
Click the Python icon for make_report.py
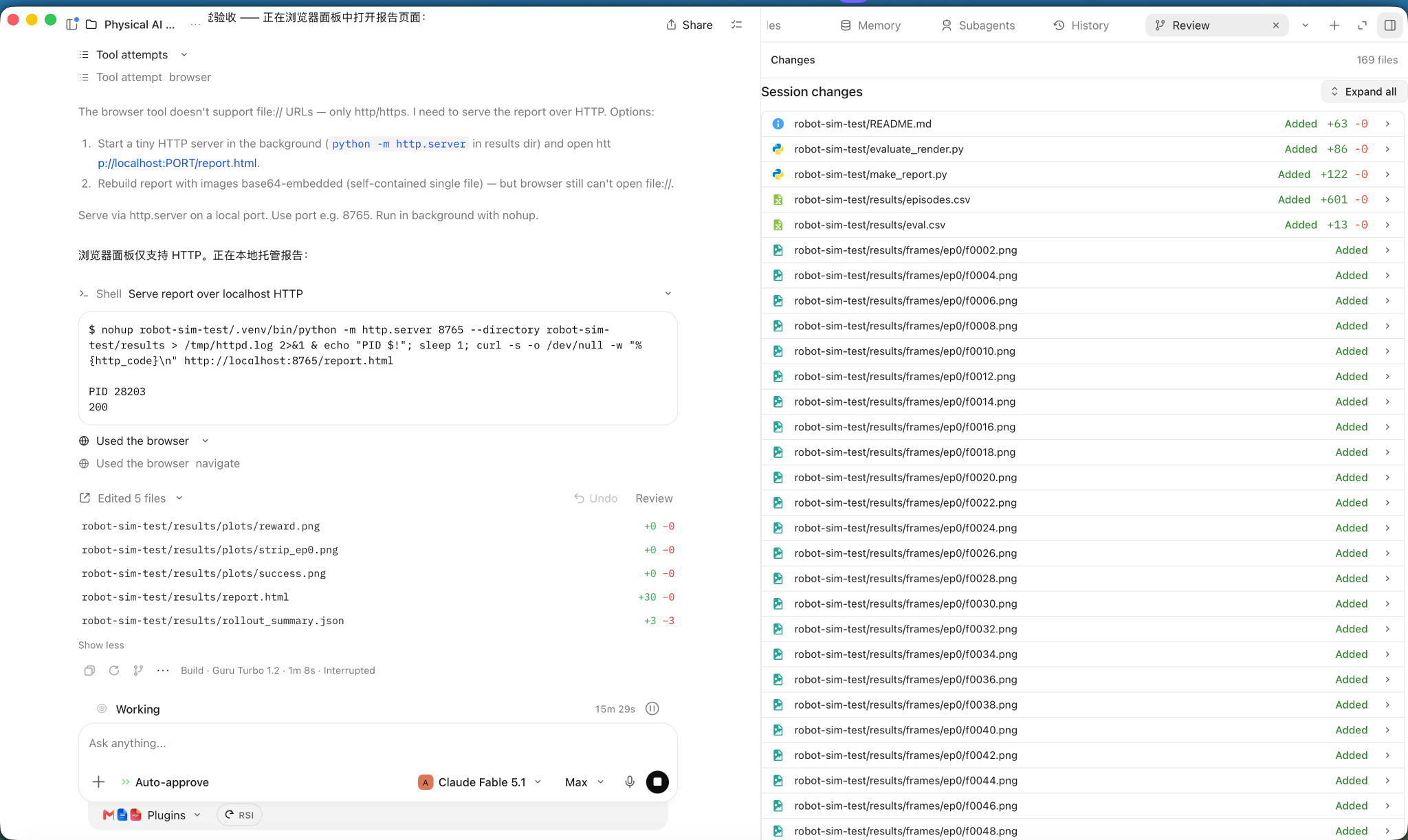point(778,175)
